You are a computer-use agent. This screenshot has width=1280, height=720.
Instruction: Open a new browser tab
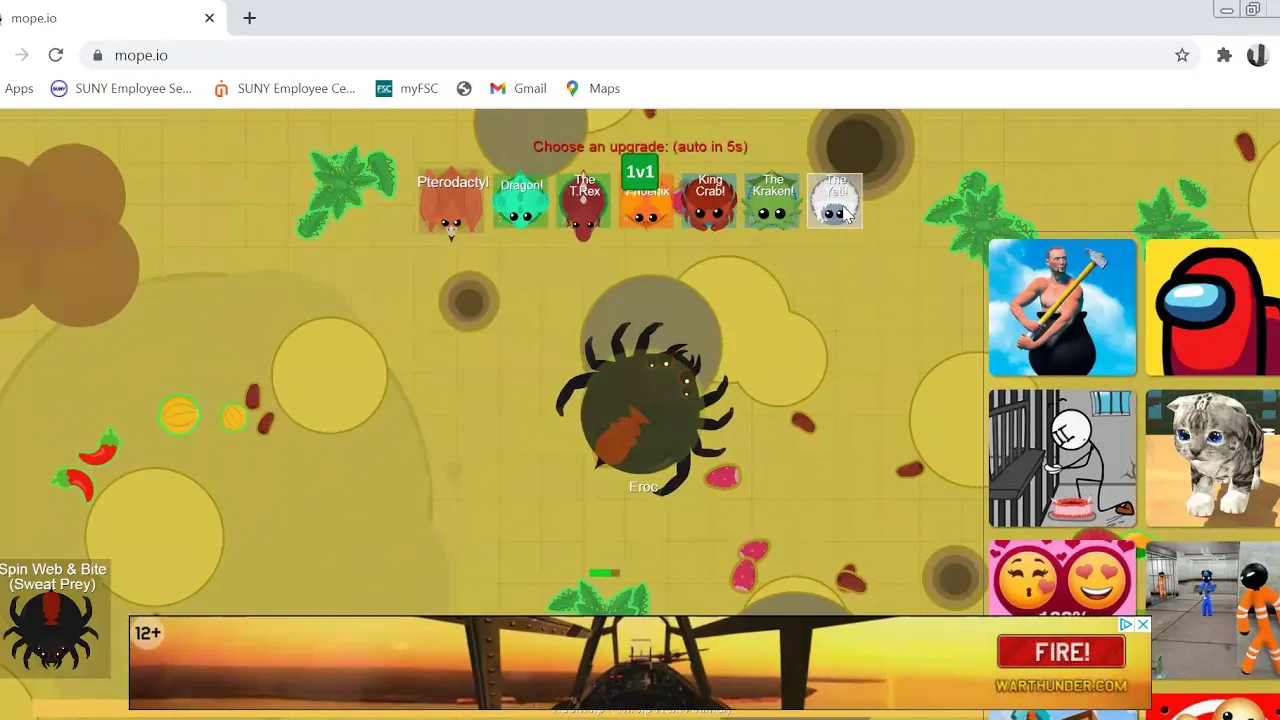[x=249, y=18]
